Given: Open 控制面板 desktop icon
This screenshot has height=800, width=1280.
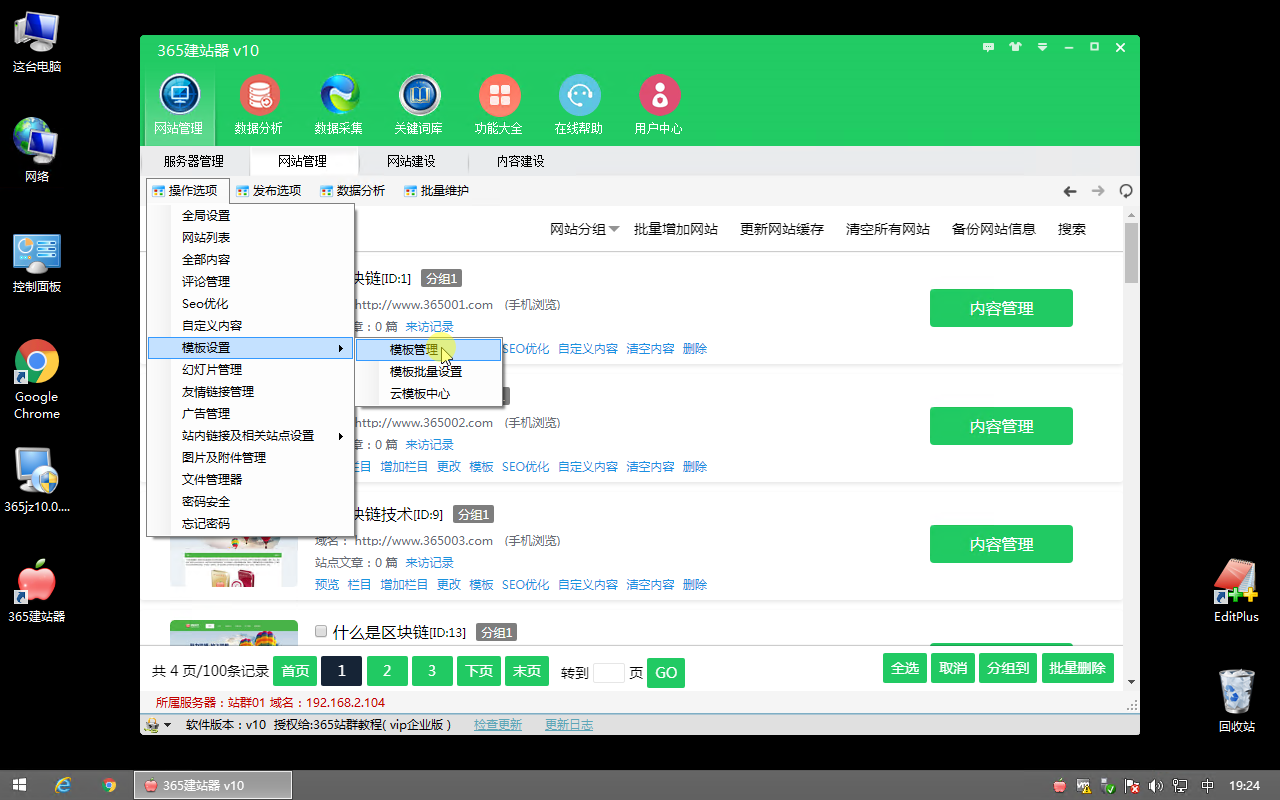Looking at the screenshot, I should pos(37,262).
